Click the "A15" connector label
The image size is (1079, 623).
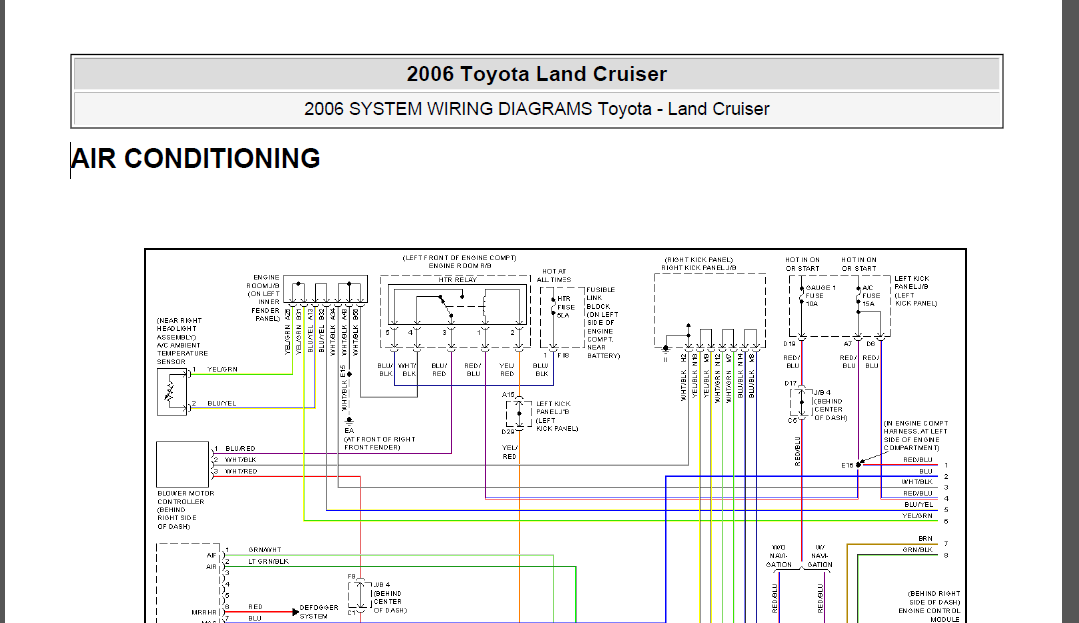[x=508, y=395]
